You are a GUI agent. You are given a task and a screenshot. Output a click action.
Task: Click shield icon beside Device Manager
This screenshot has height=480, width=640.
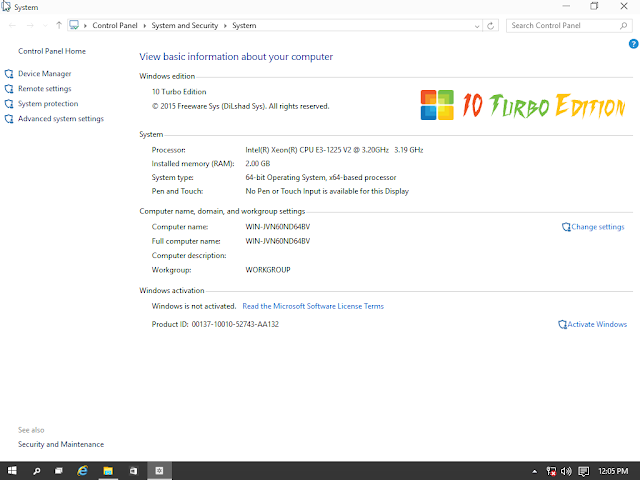click(9, 74)
